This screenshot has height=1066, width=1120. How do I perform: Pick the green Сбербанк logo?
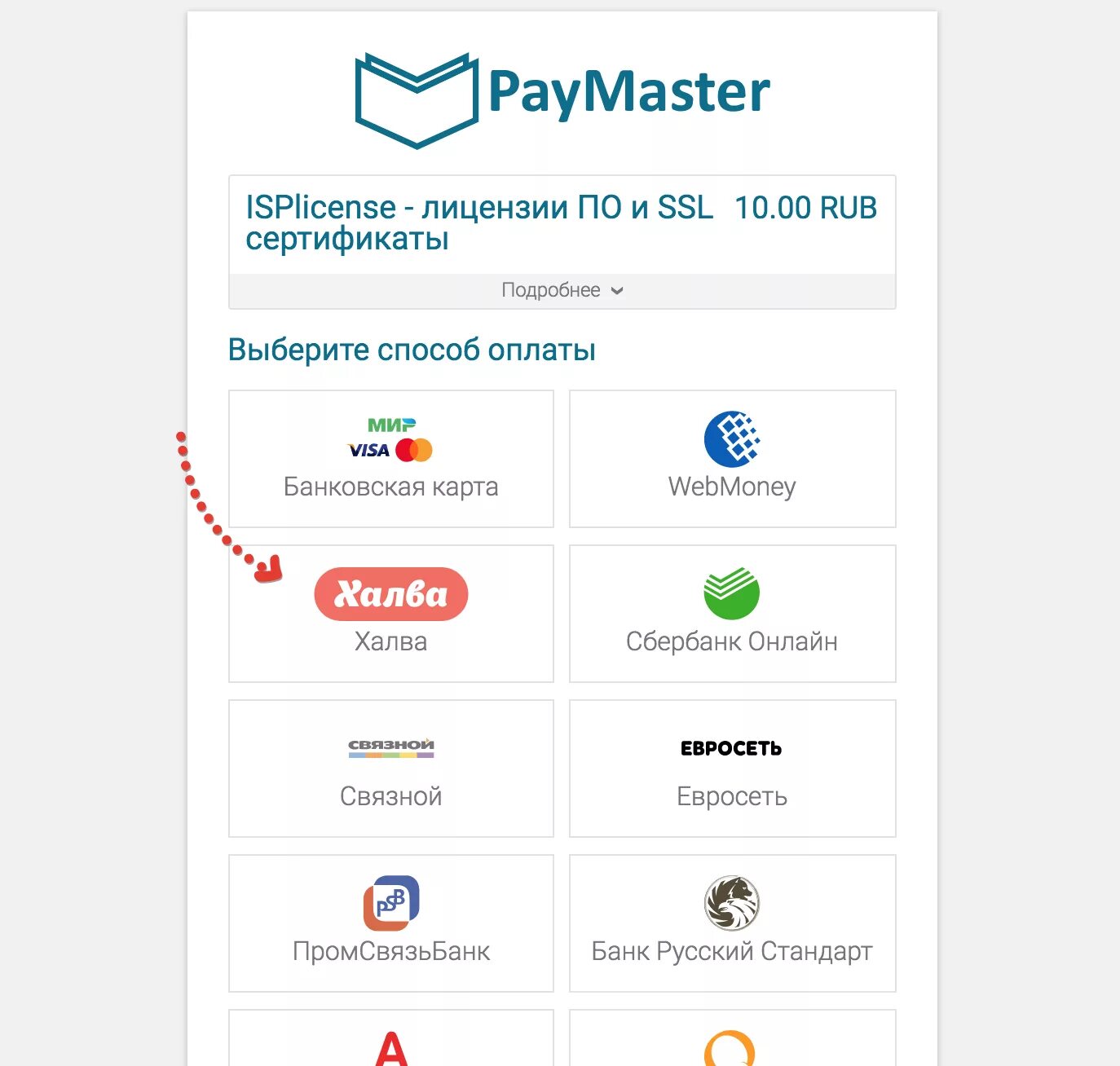(x=732, y=594)
